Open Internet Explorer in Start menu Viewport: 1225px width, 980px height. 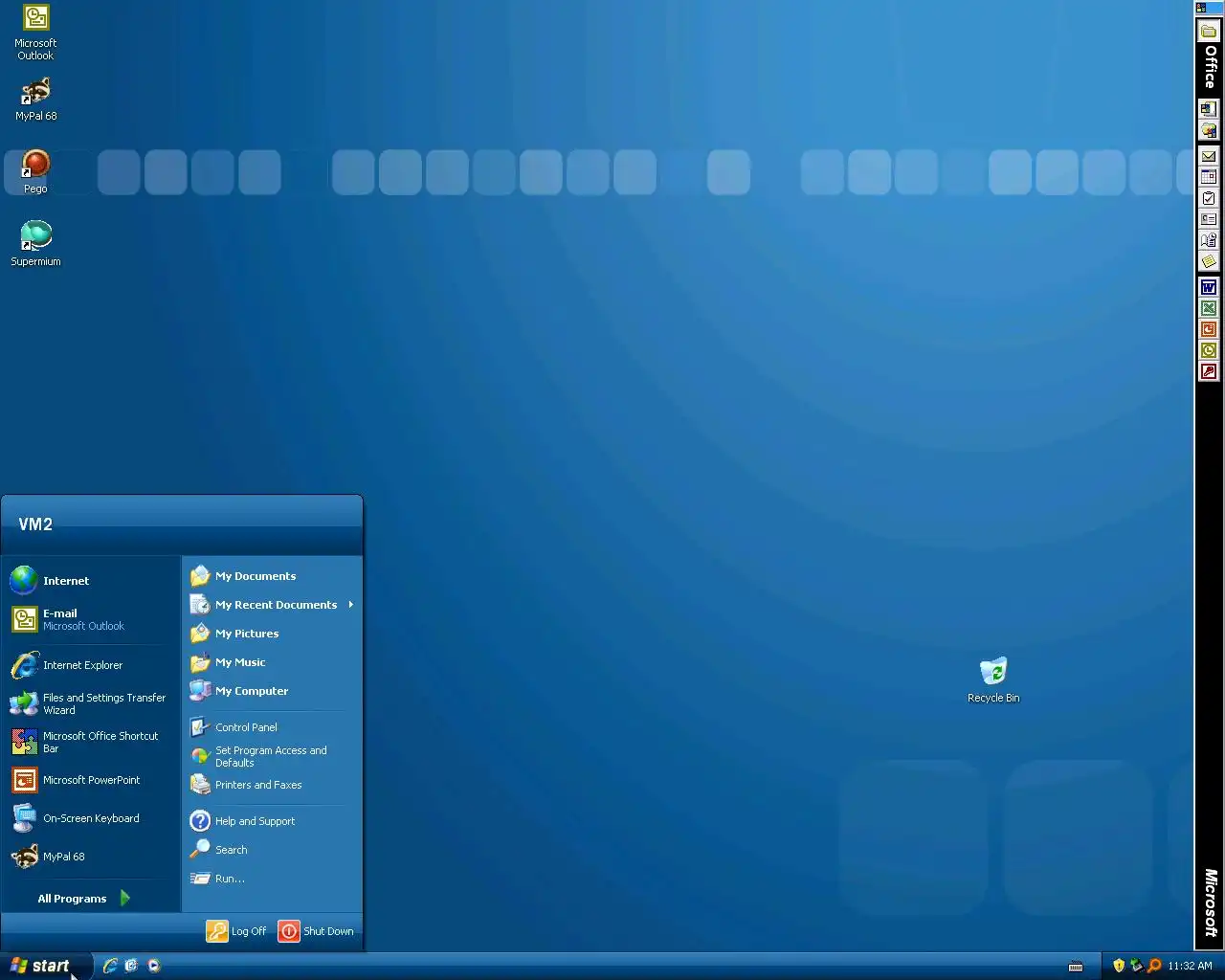pyautogui.click(x=91, y=665)
